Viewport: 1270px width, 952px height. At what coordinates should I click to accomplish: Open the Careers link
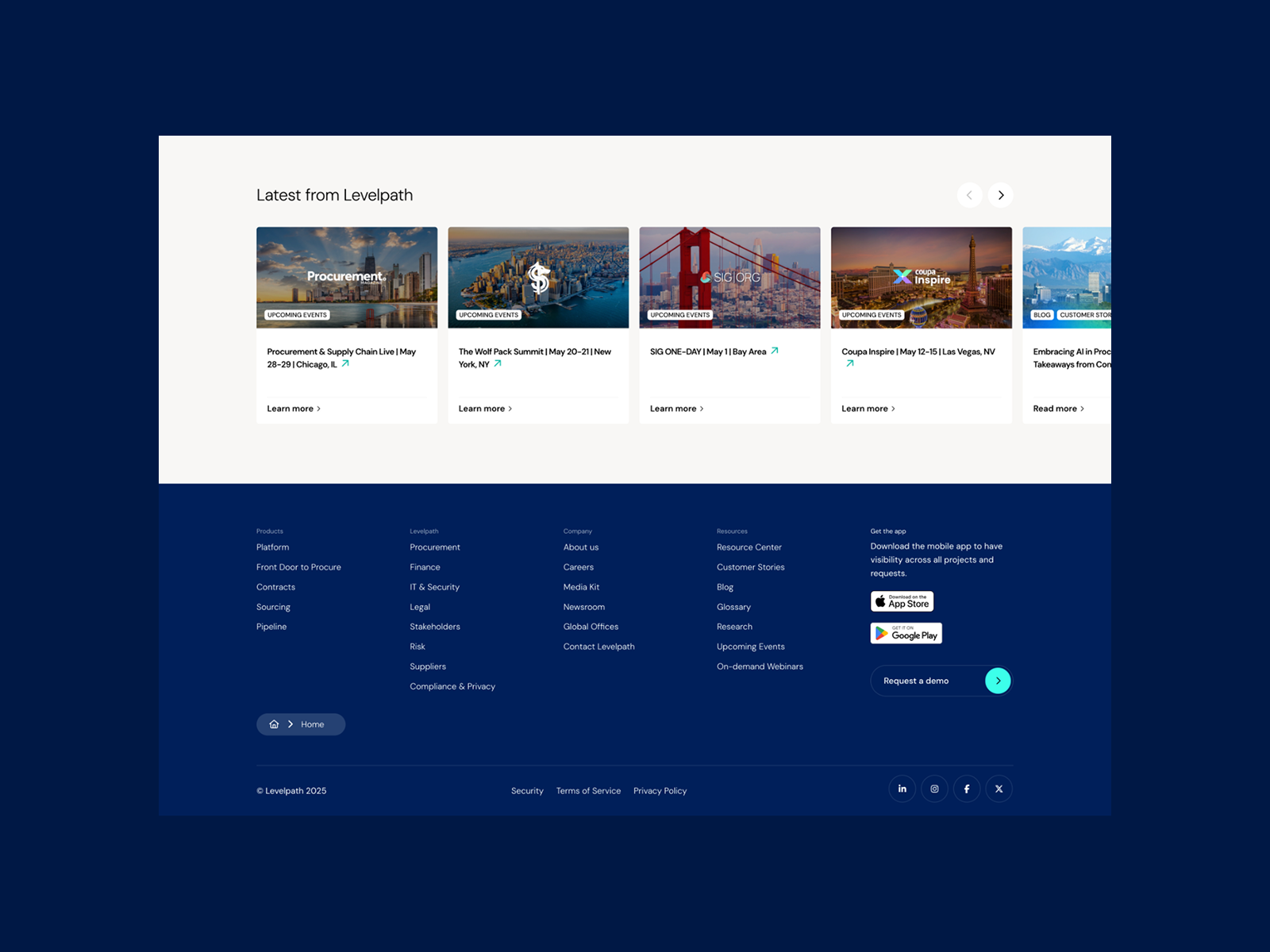tap(579, 567)
